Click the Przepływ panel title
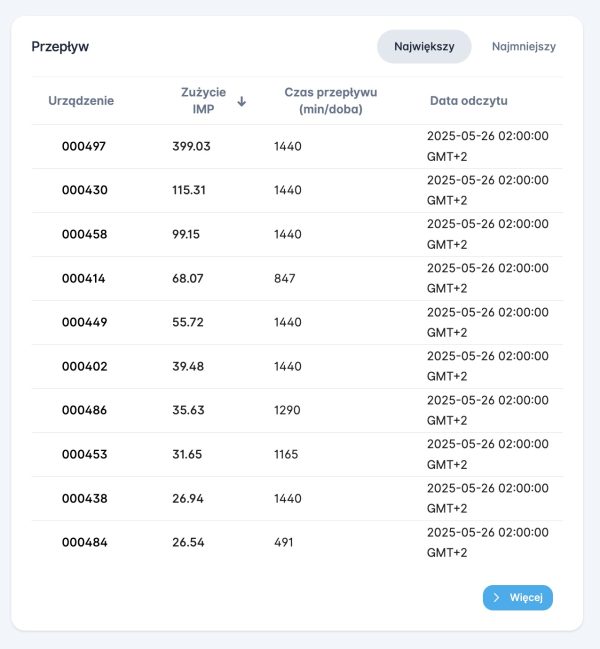Image resolution: width=600 pixels, height=649 pixels. (60, 46)
